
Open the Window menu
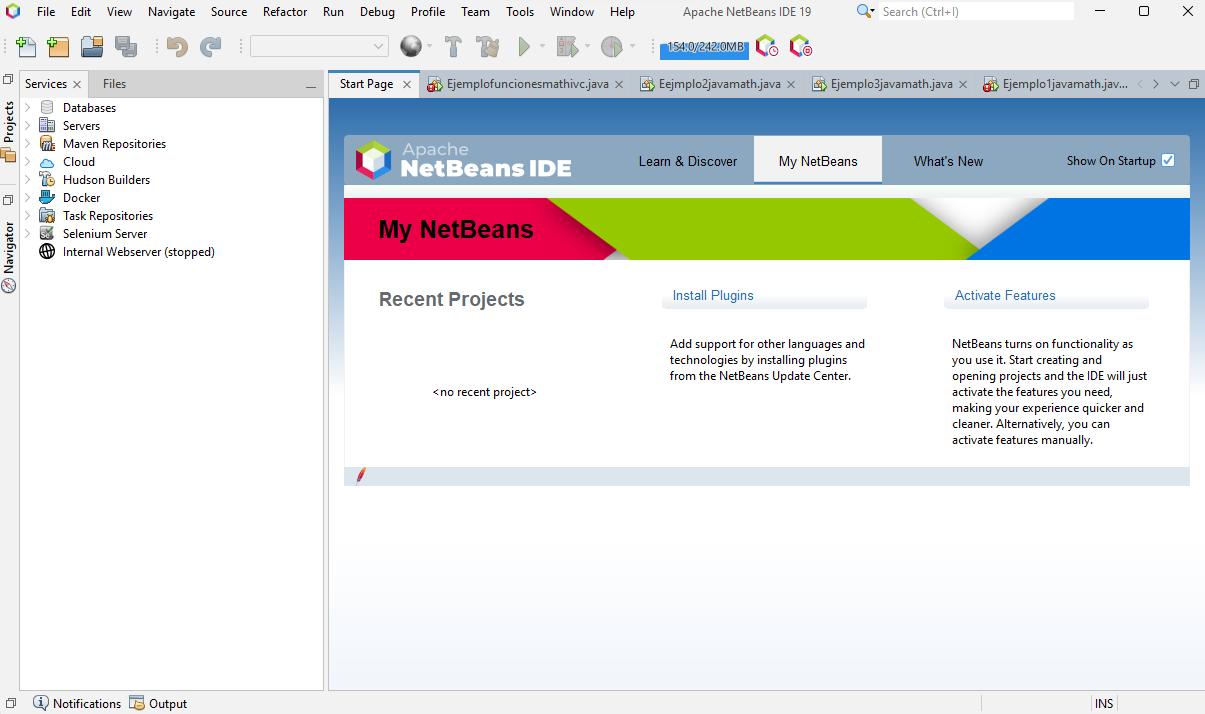point(572,12)
